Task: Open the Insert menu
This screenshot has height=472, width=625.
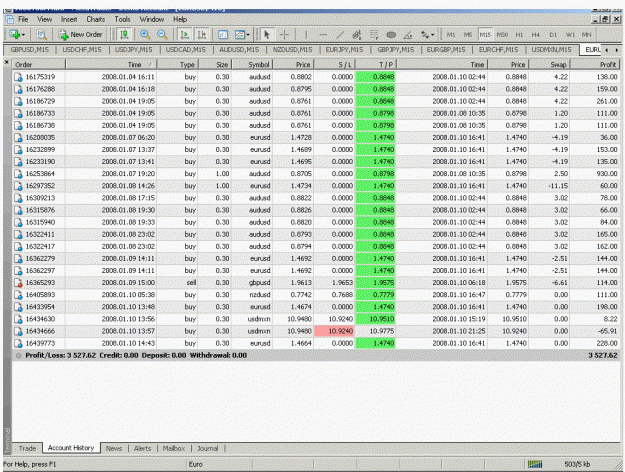Action: click(69, 19)
